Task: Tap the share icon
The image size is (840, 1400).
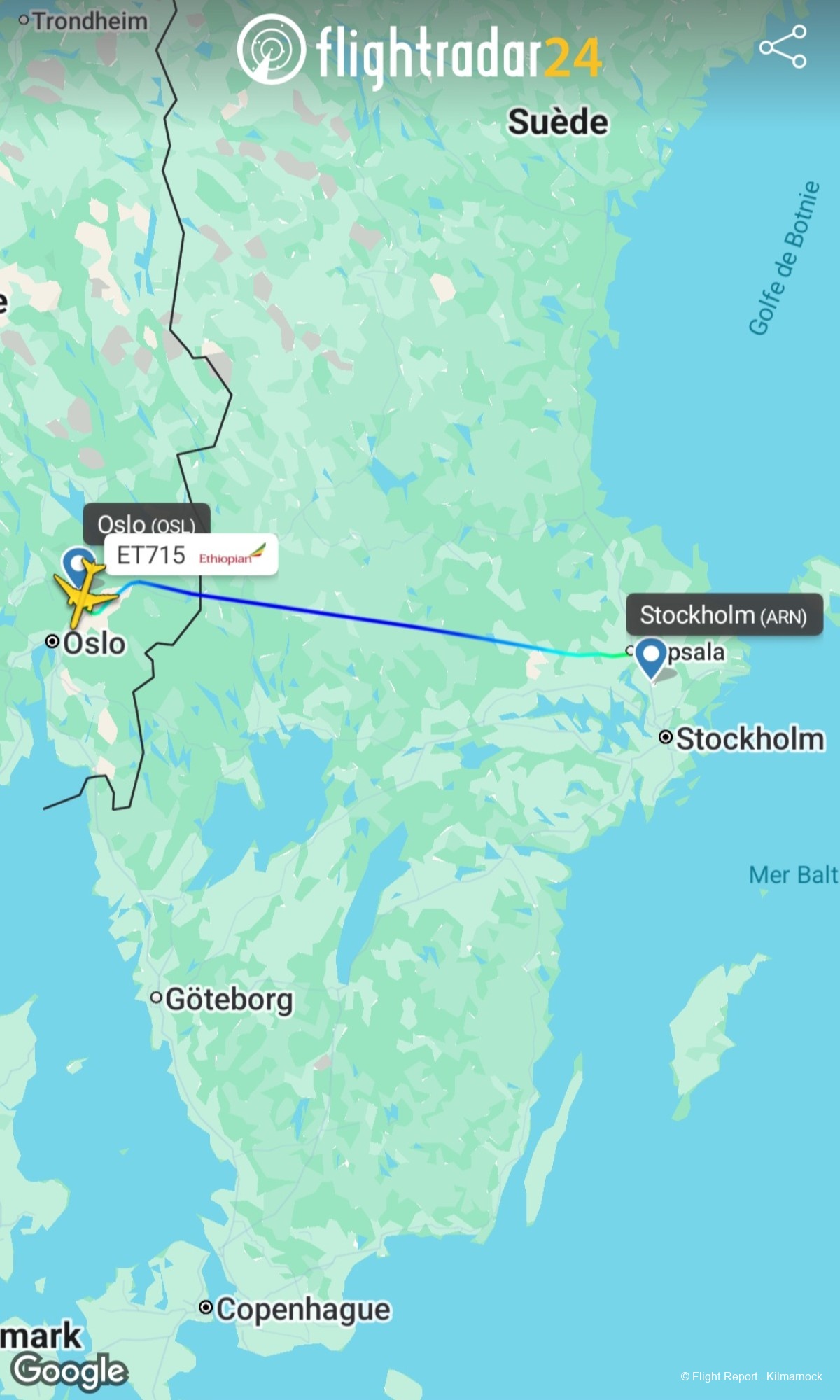Action: pos(783,46)
